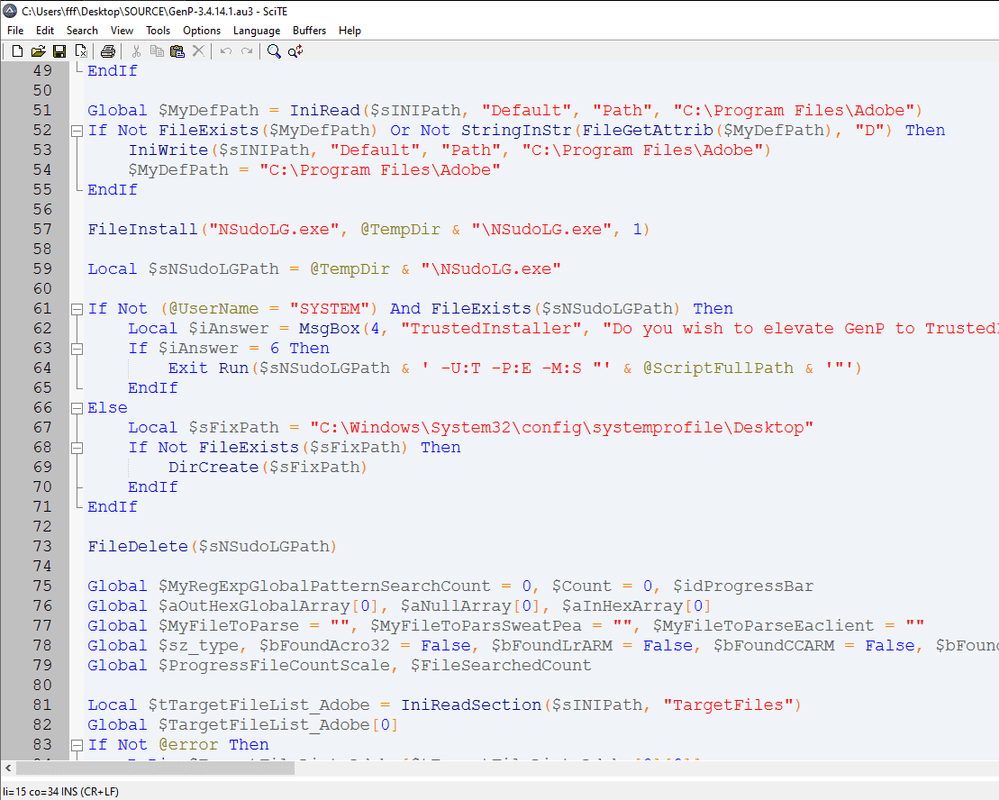Click the Paste clipboard icon
This screenshot has height=800, width=999.
coord(177,51)
